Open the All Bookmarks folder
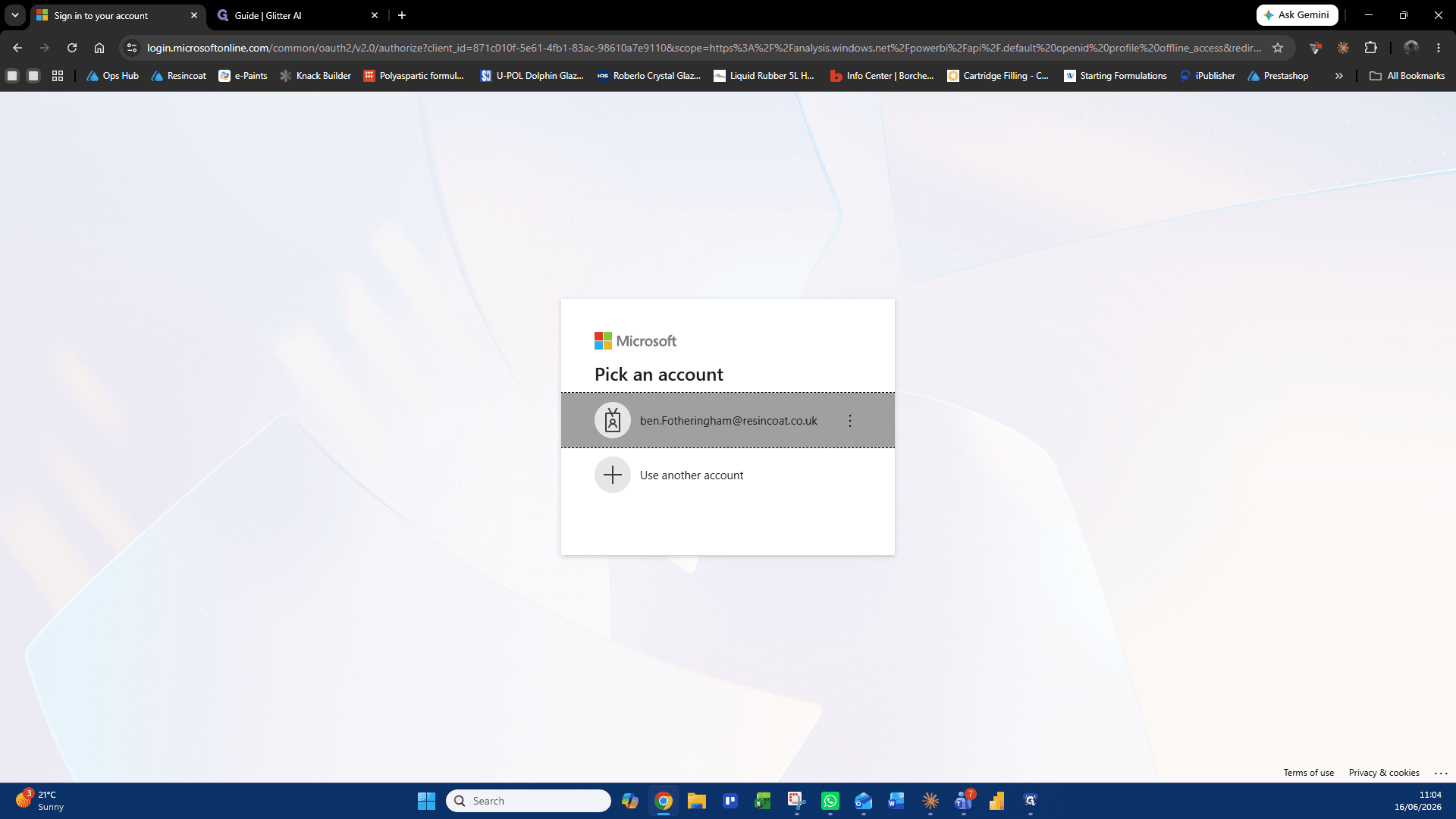The width and height of the screenshot is (1456, 819). point(1407,76)
